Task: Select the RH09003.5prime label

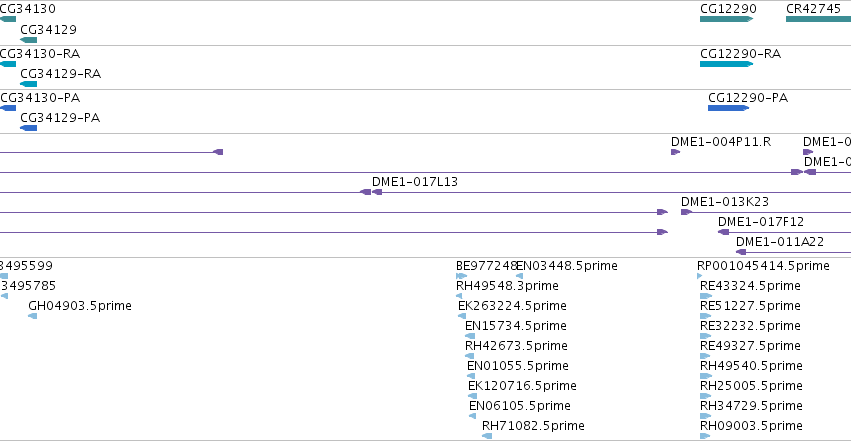Action: coord(751,426)
